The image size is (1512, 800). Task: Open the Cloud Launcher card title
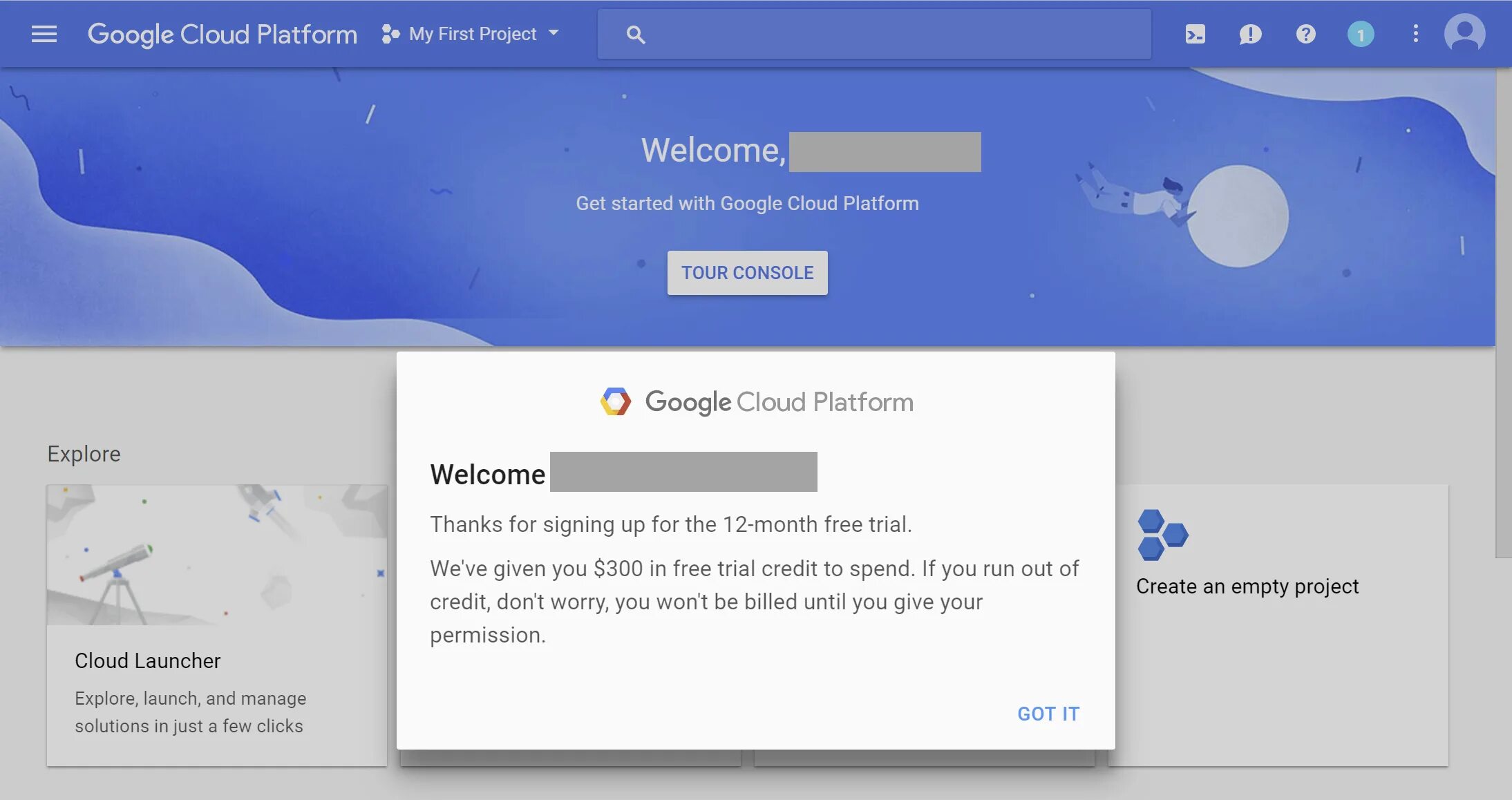148,660
